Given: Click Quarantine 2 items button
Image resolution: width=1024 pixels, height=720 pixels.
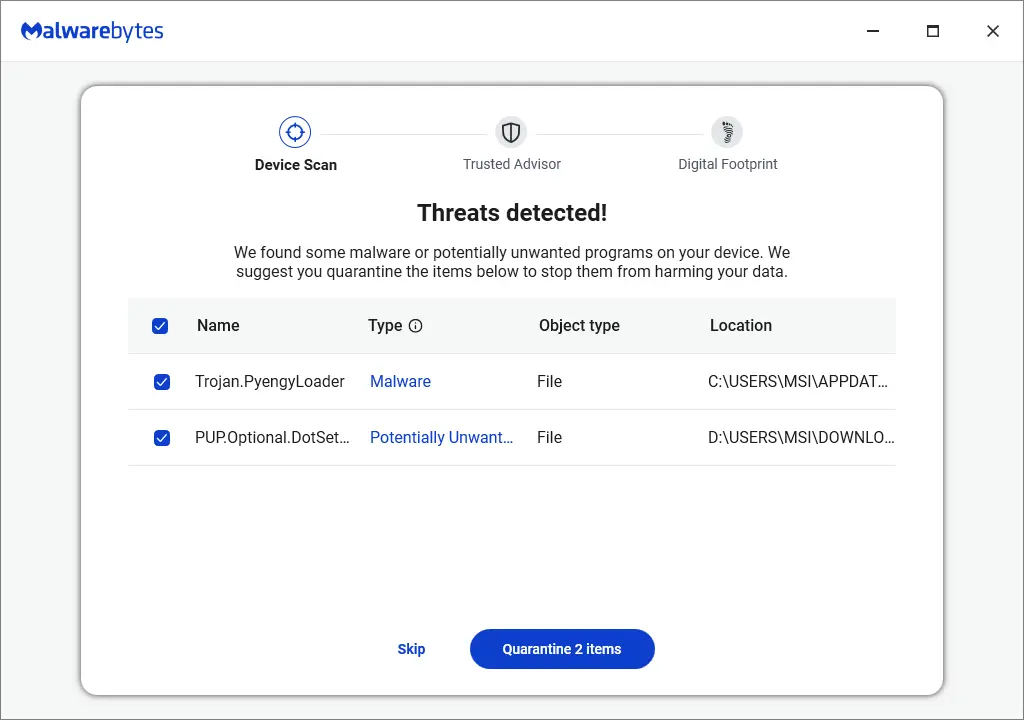Looking at the screenshot, I should click(x=562, y=649).
